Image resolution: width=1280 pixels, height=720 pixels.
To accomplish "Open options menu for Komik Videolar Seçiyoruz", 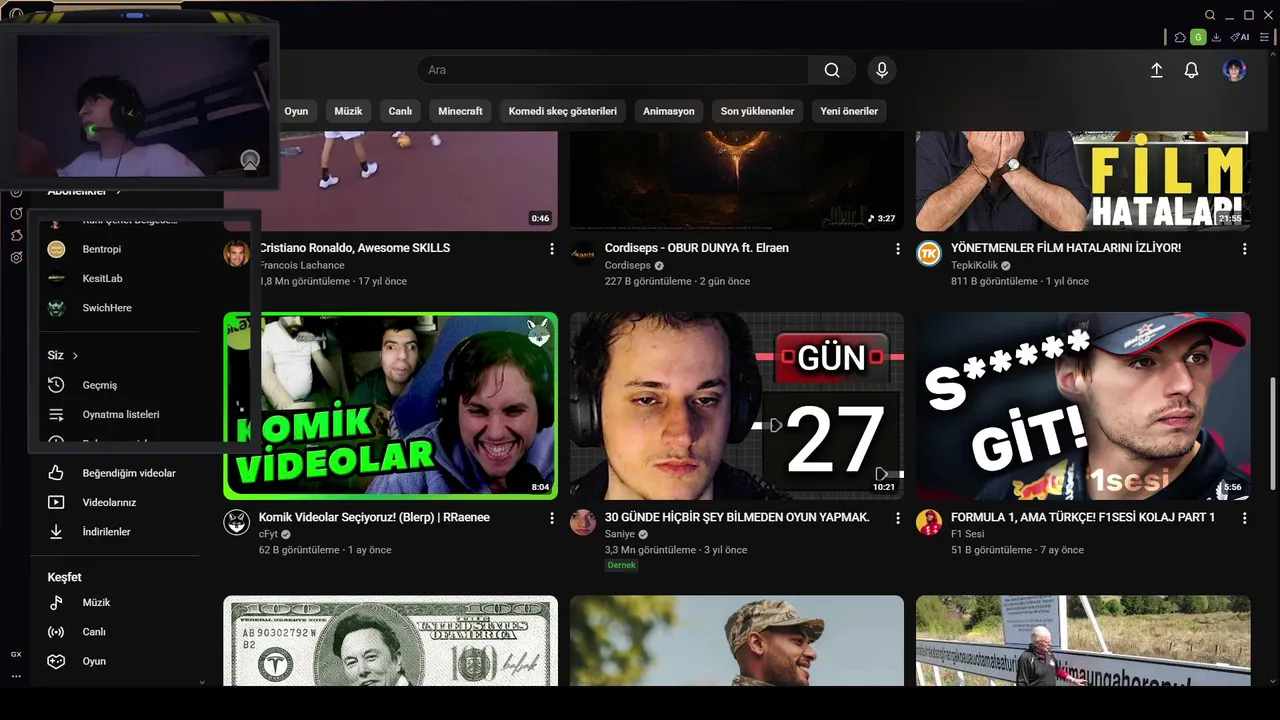I will point(552,518).
